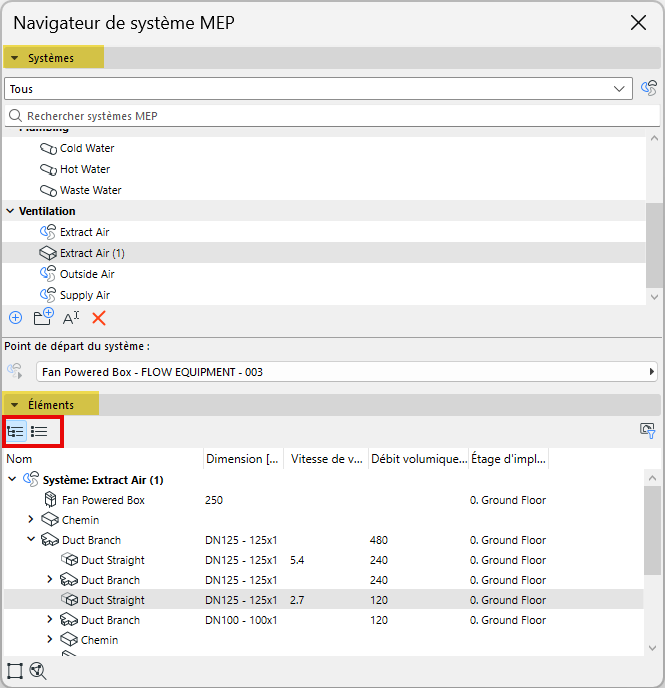Expand the last Chemin node
The image size is (665, 688).
pos(50,639)
